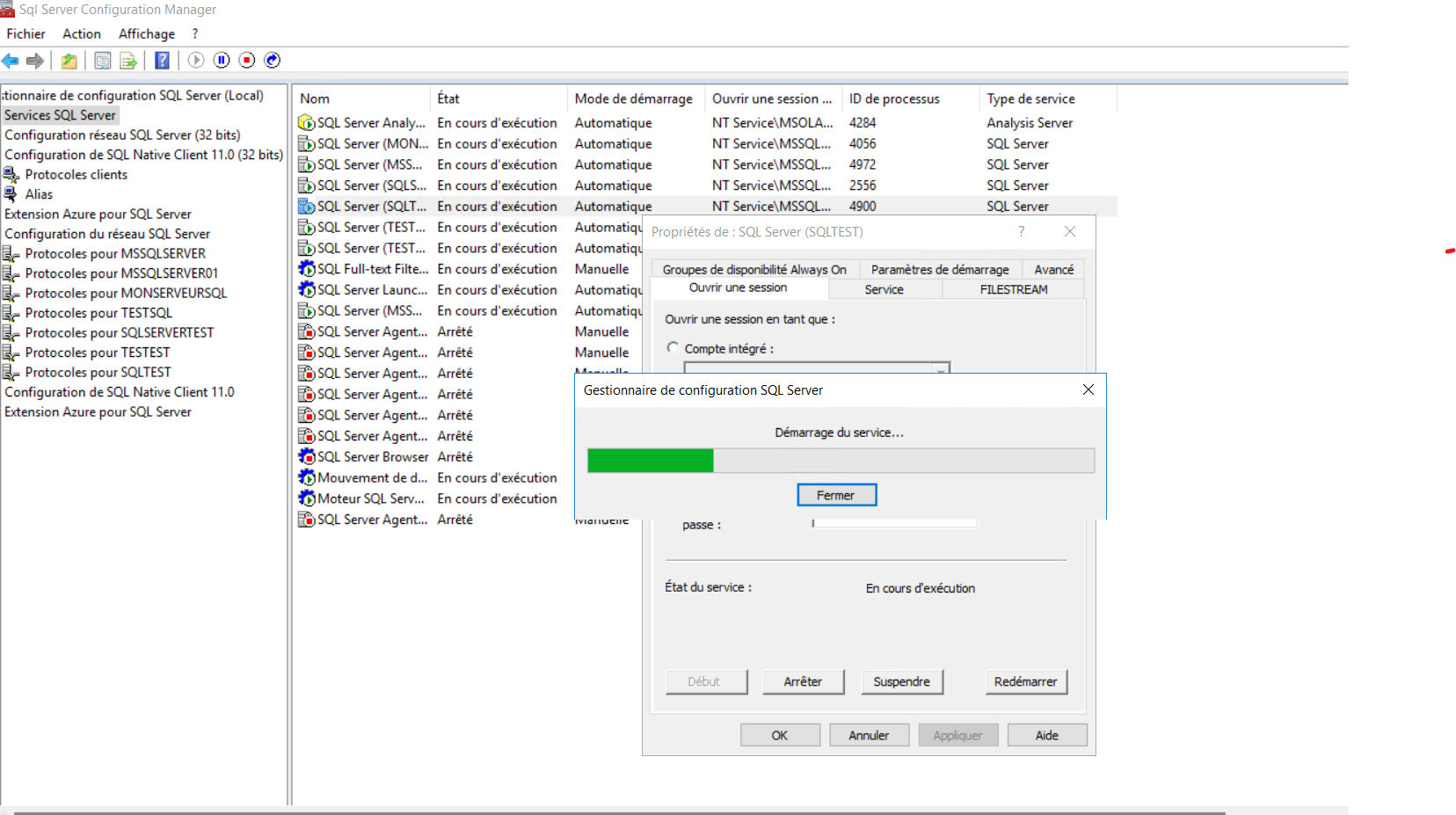Screen dimensions: 1456x815
Task: Click the Fermer button in progress dialog
Action: 836,496
